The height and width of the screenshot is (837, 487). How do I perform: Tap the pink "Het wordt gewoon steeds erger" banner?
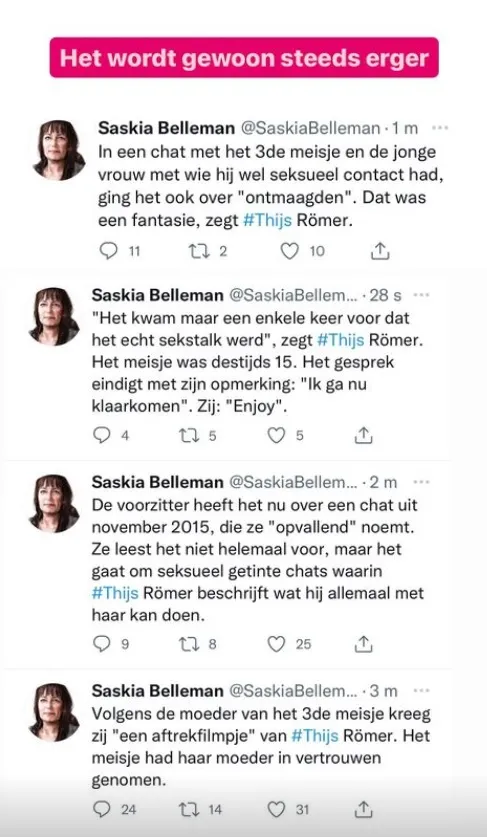tap(244, 58)
